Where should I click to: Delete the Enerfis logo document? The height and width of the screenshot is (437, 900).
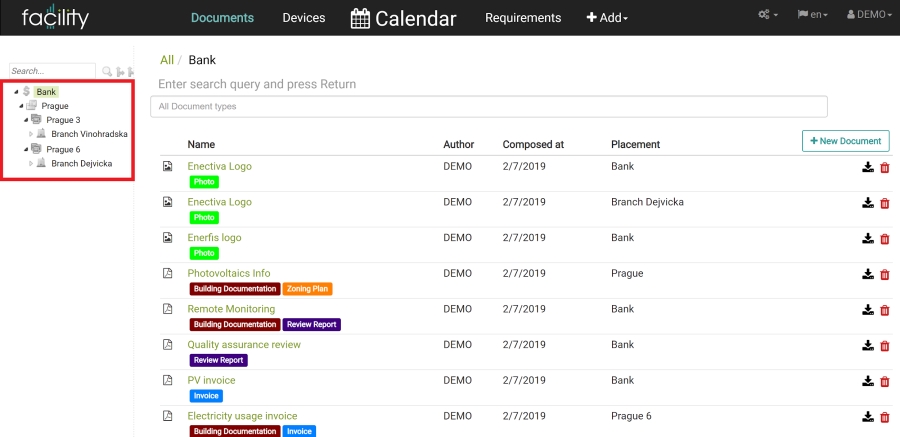point(885,238)
